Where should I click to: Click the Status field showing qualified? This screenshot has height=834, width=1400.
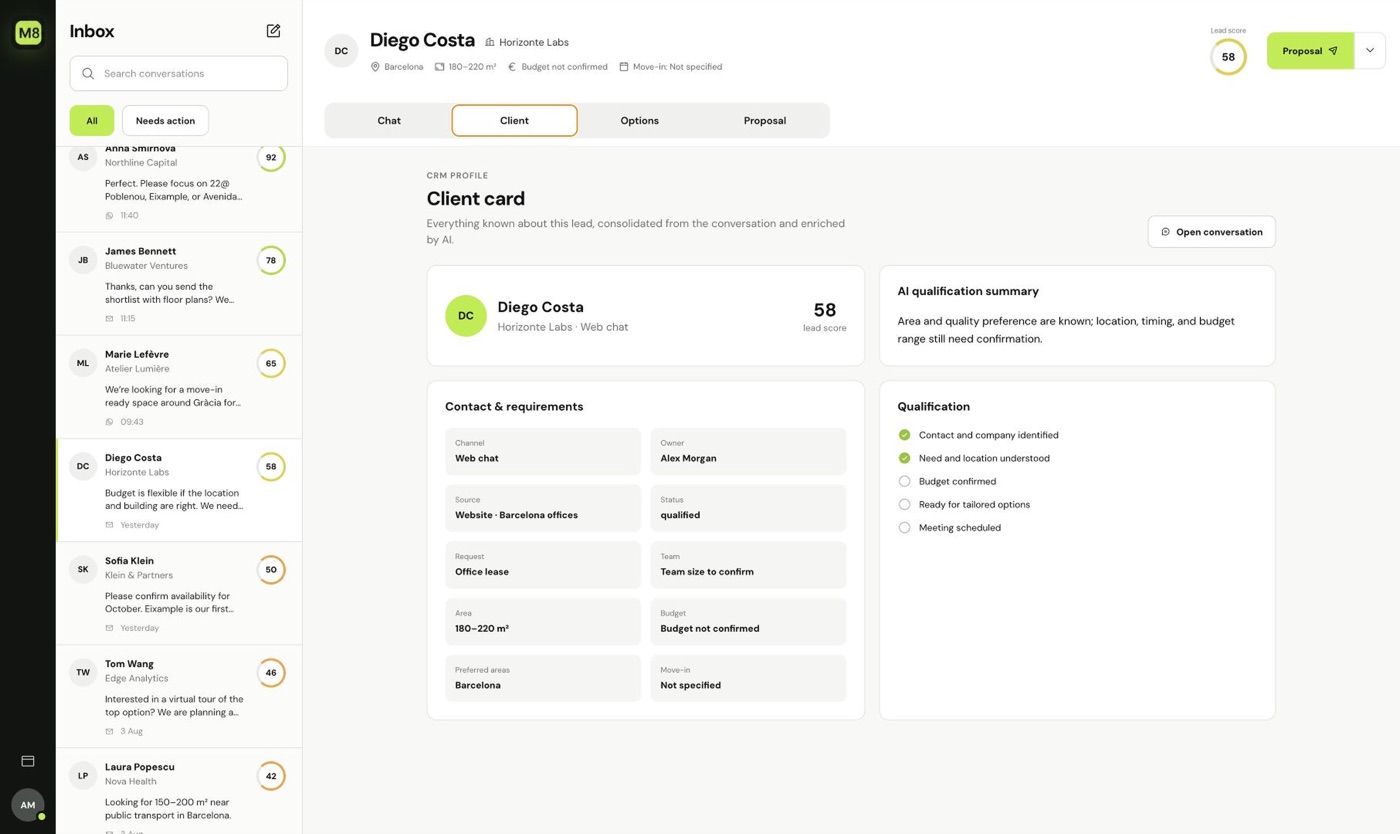[x=748, y=508]
